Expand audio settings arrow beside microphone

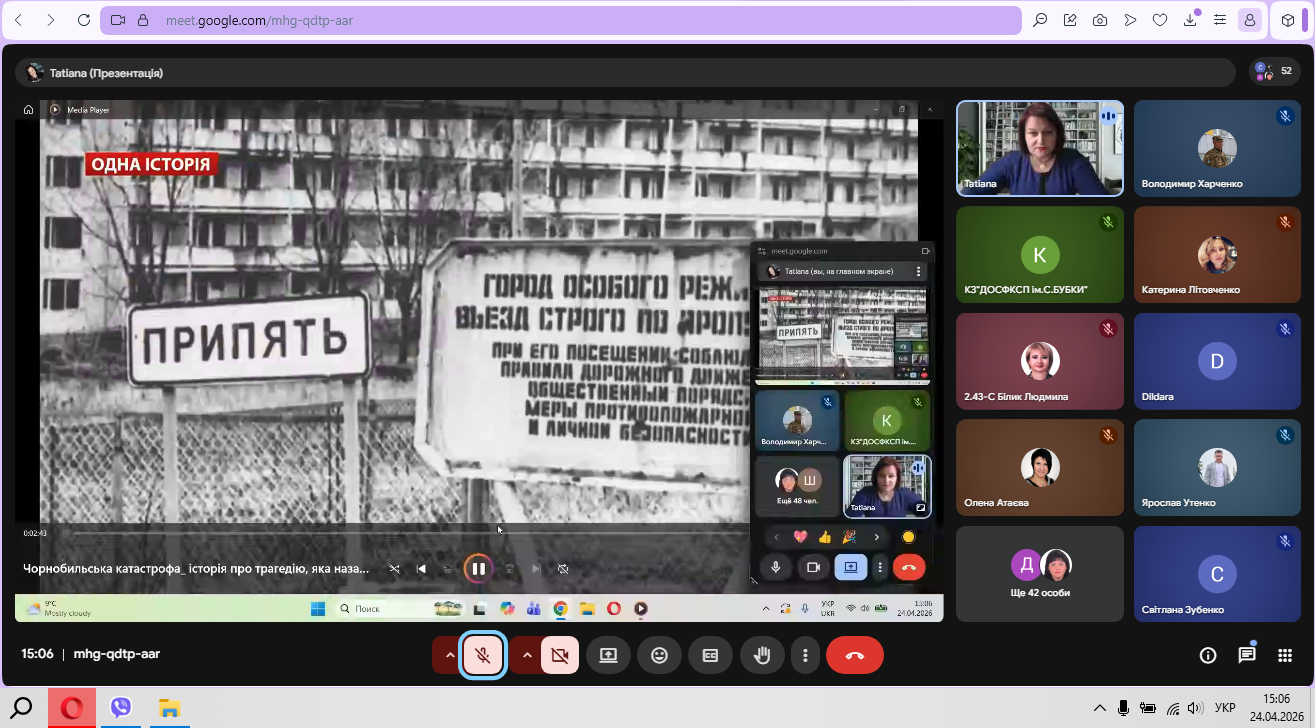(450, 655)
